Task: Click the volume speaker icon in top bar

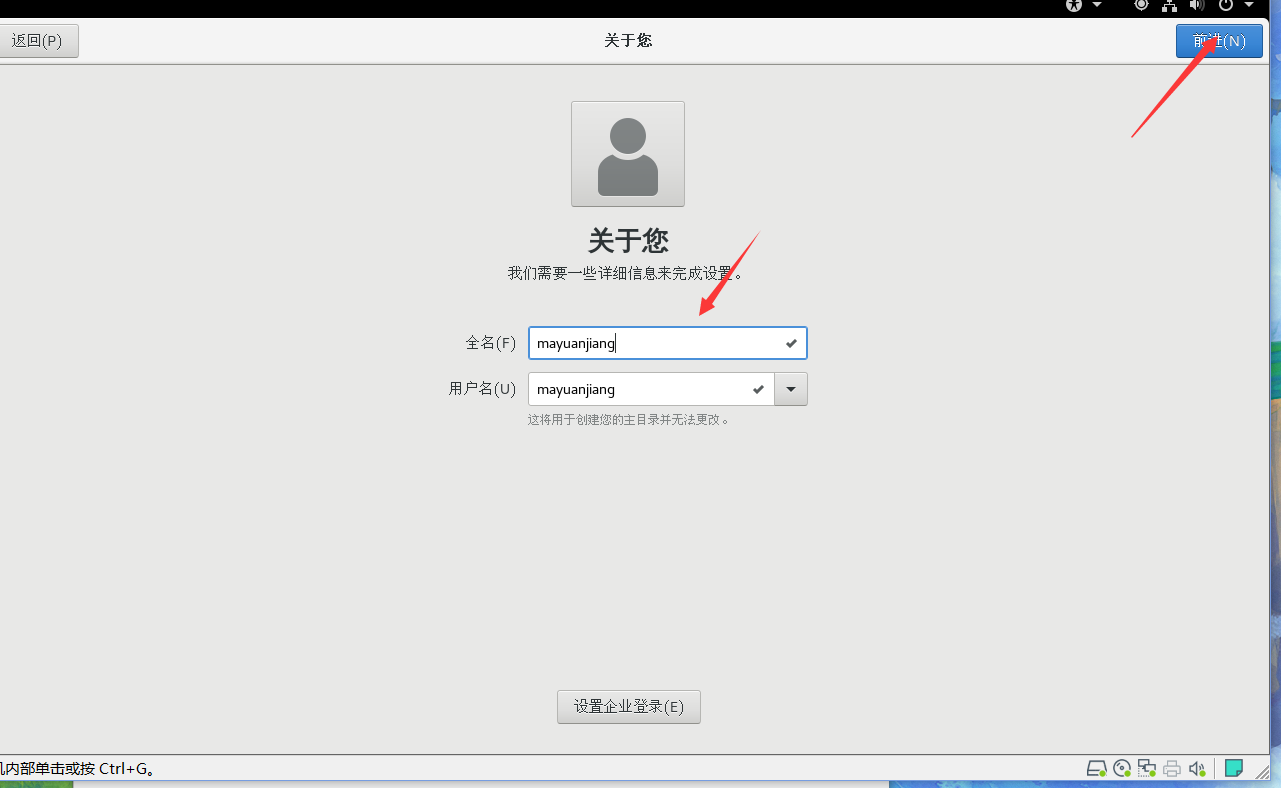Action: click(1197, 5)
